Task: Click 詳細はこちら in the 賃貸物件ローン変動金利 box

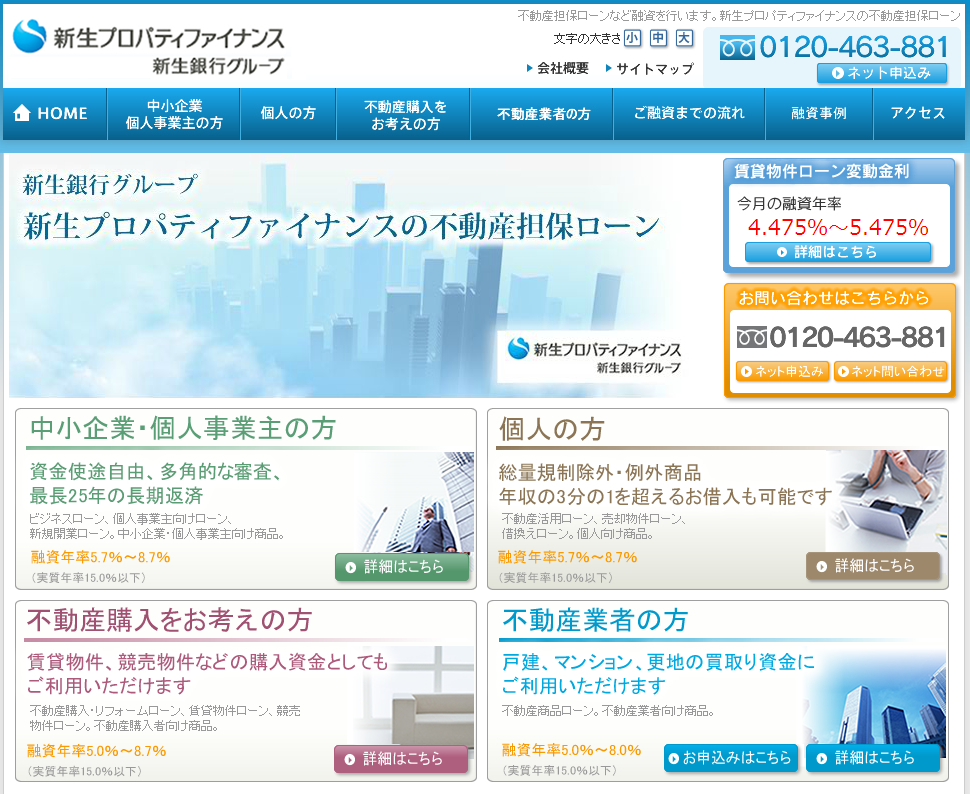Action: [x=838, y=252]
